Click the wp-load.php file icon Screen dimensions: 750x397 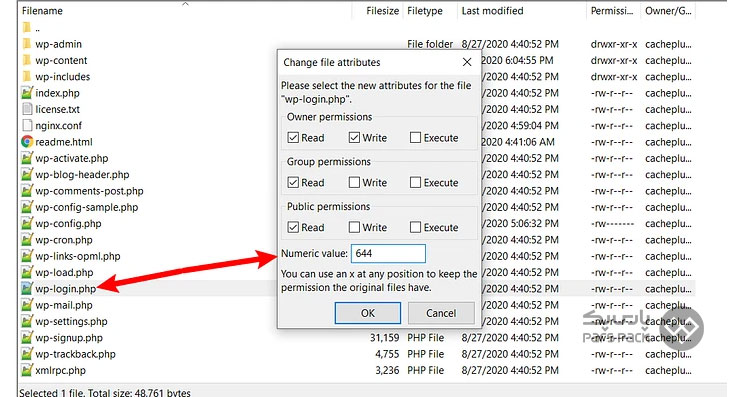[27, 272]
